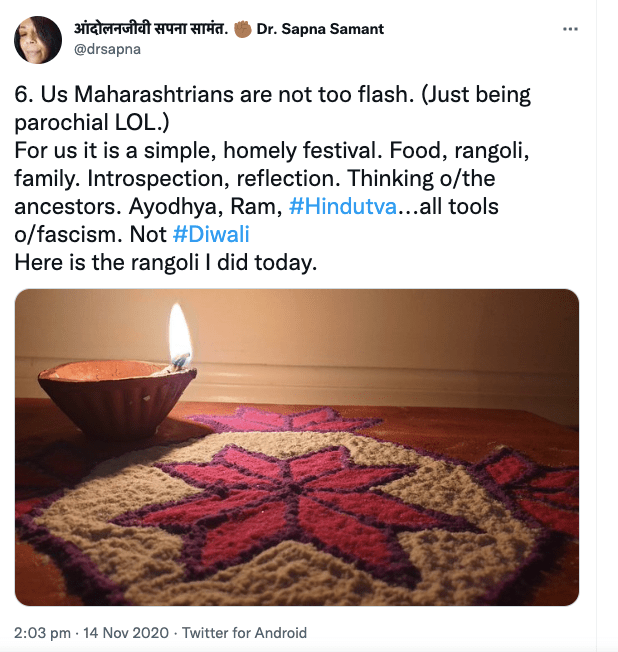Click the profile avatar of Dr. Sapna Samant

(x=37, y=38)
